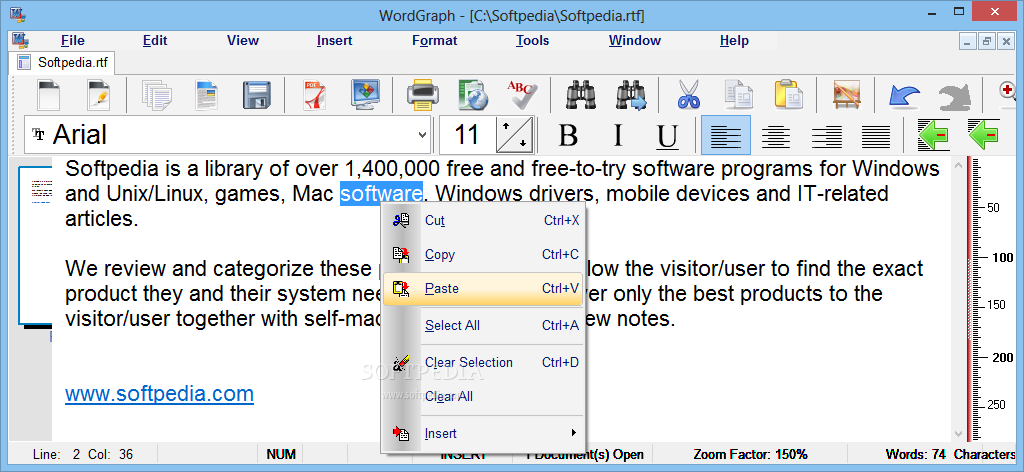Open the Insert menu in menu bar
This screenshot has height=472, width=1024.
[334, 40]
